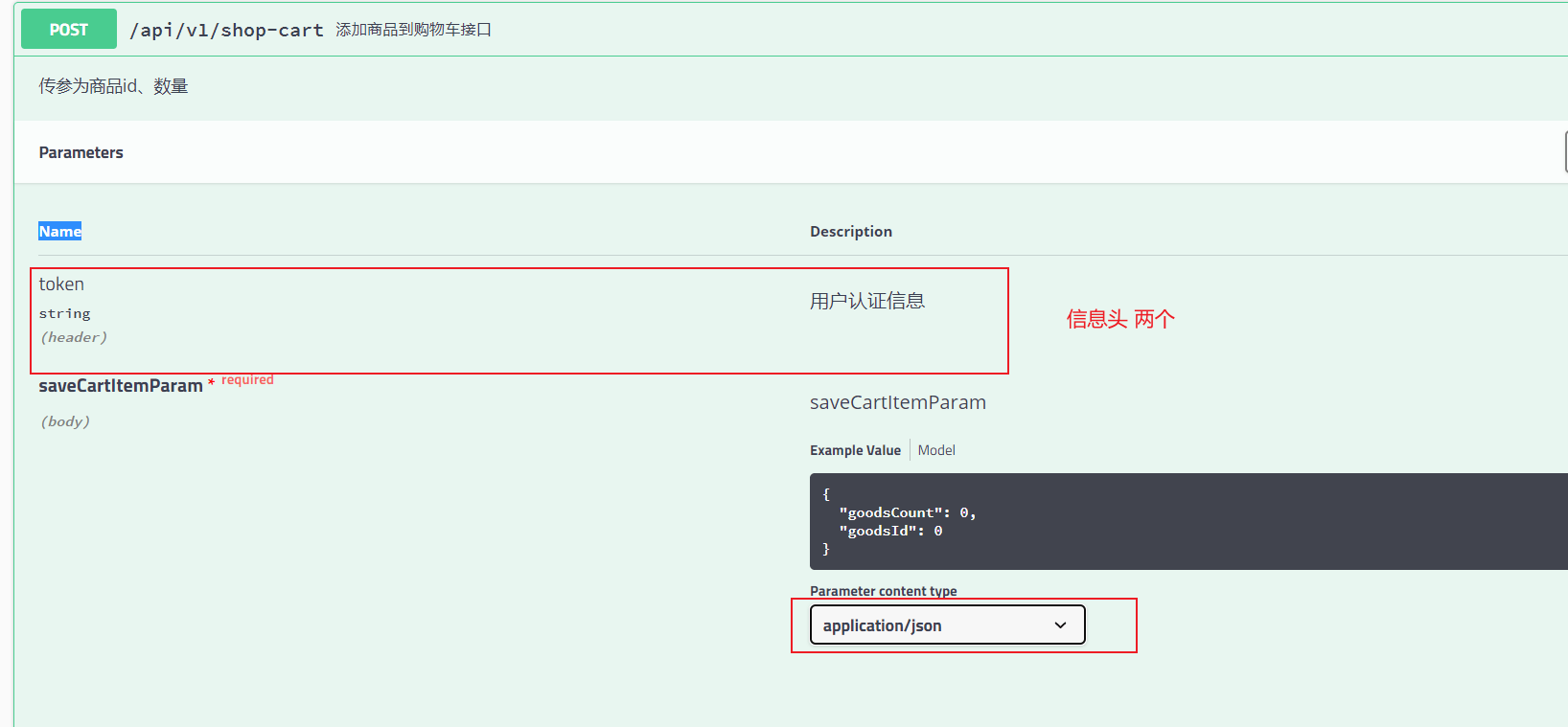Open the application/json content type dropdown
Screen dimensions: 1568x727
click(x=947, y=625)
